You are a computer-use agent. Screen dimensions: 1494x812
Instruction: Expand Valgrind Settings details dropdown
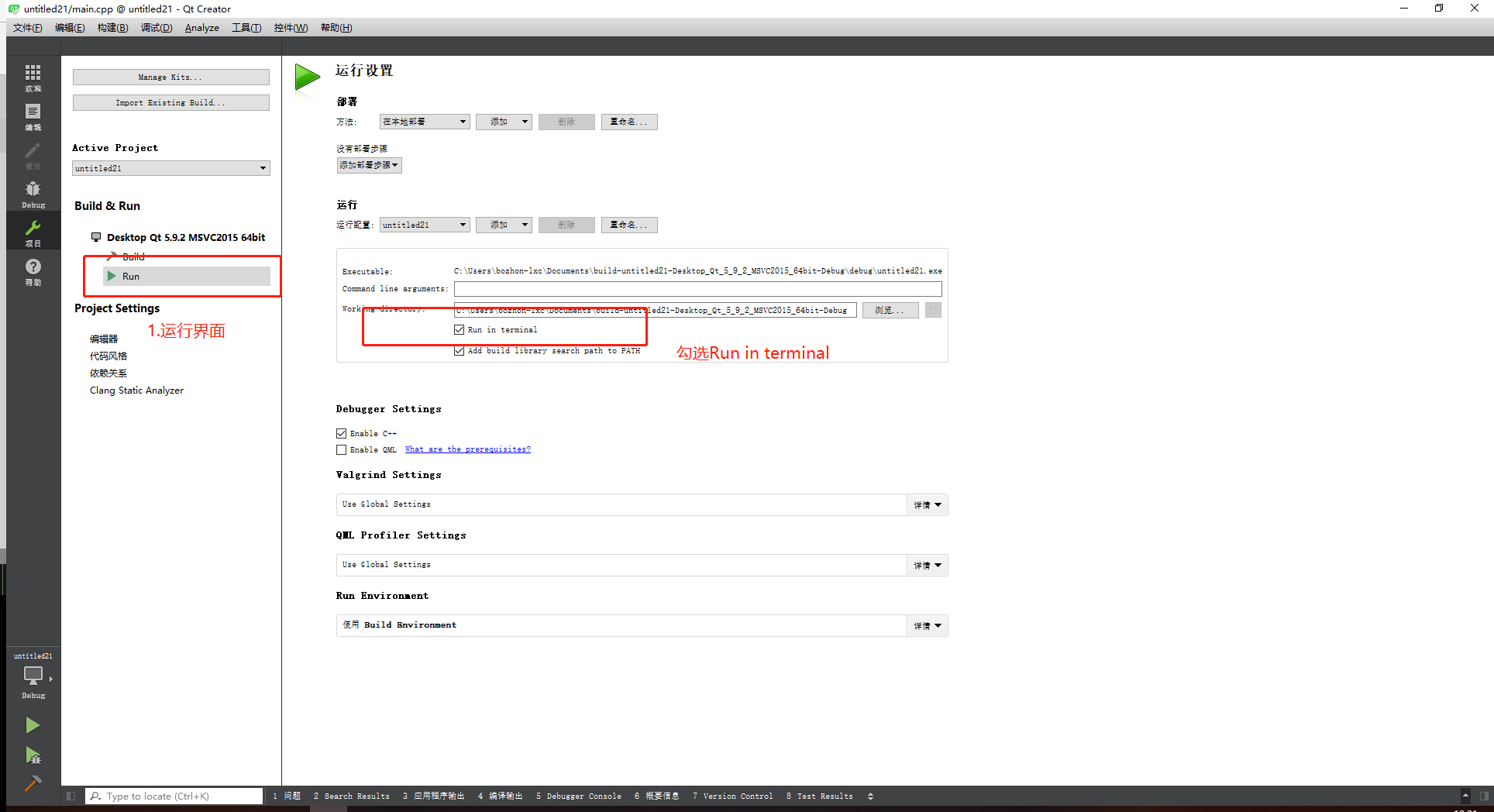pos(927,504)
